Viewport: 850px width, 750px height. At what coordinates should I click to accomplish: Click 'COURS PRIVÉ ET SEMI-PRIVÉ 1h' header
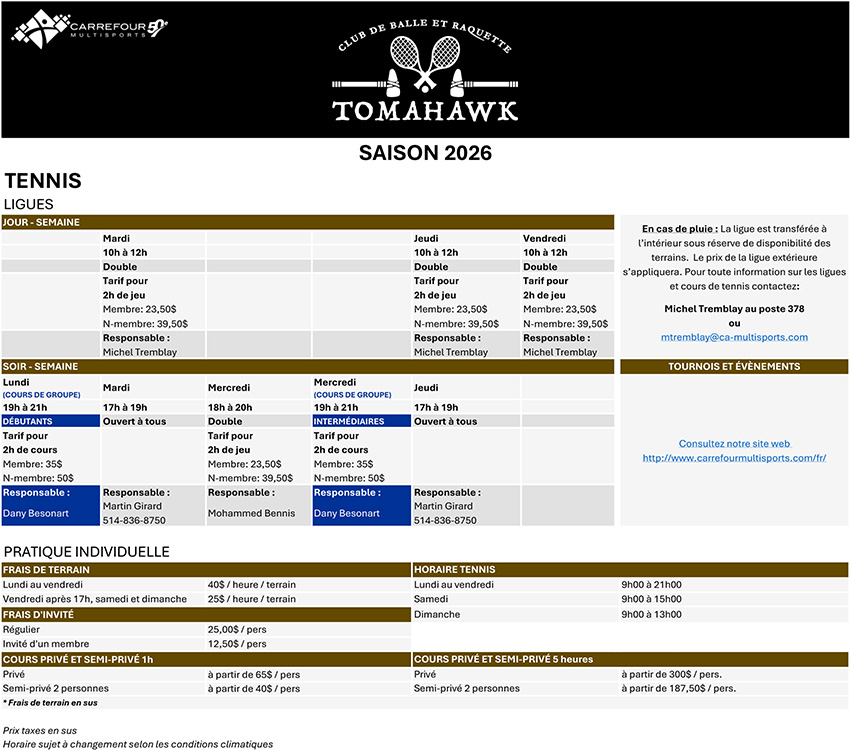pos(206,660)
